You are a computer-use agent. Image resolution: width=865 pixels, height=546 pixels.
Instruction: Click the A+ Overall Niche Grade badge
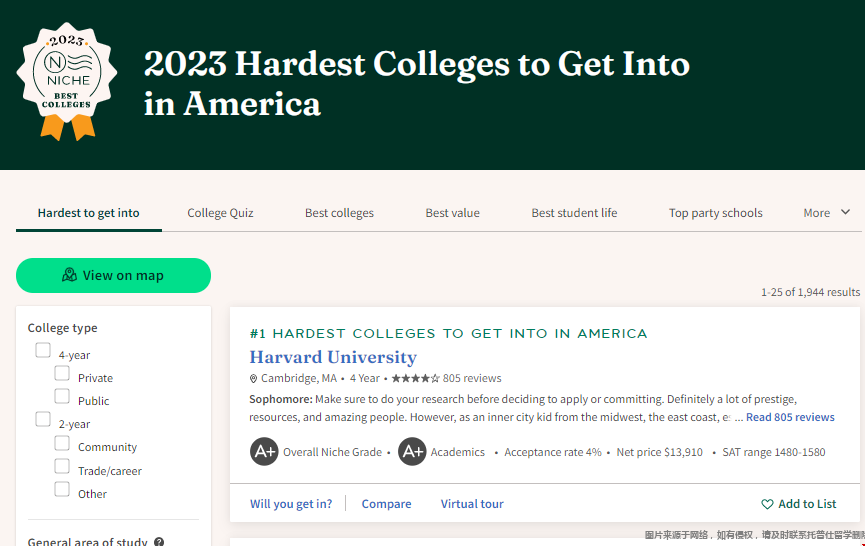click(264, 452)
